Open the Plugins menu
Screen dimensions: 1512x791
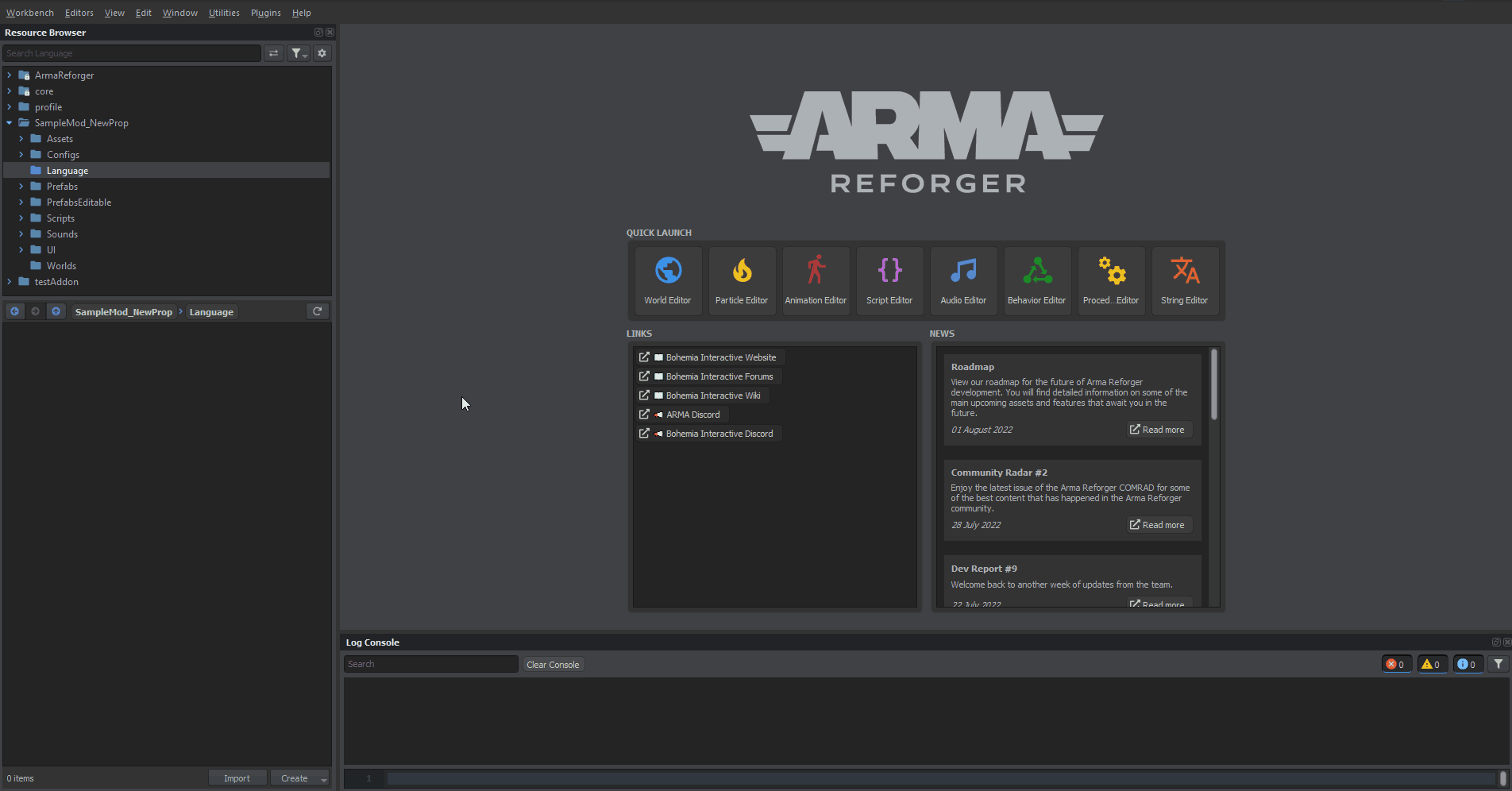point(266,13)
